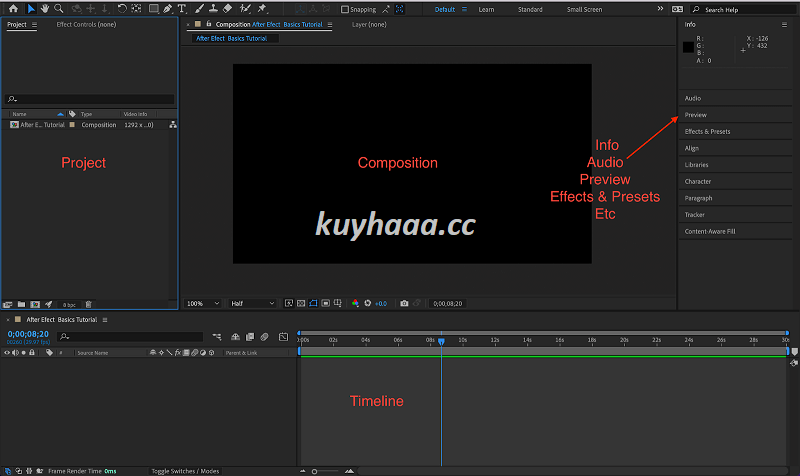Viewport: 800px width, 476px height.
Task: Open the Project panel menu
Action: pyautogui.click(x=35, y=24)
